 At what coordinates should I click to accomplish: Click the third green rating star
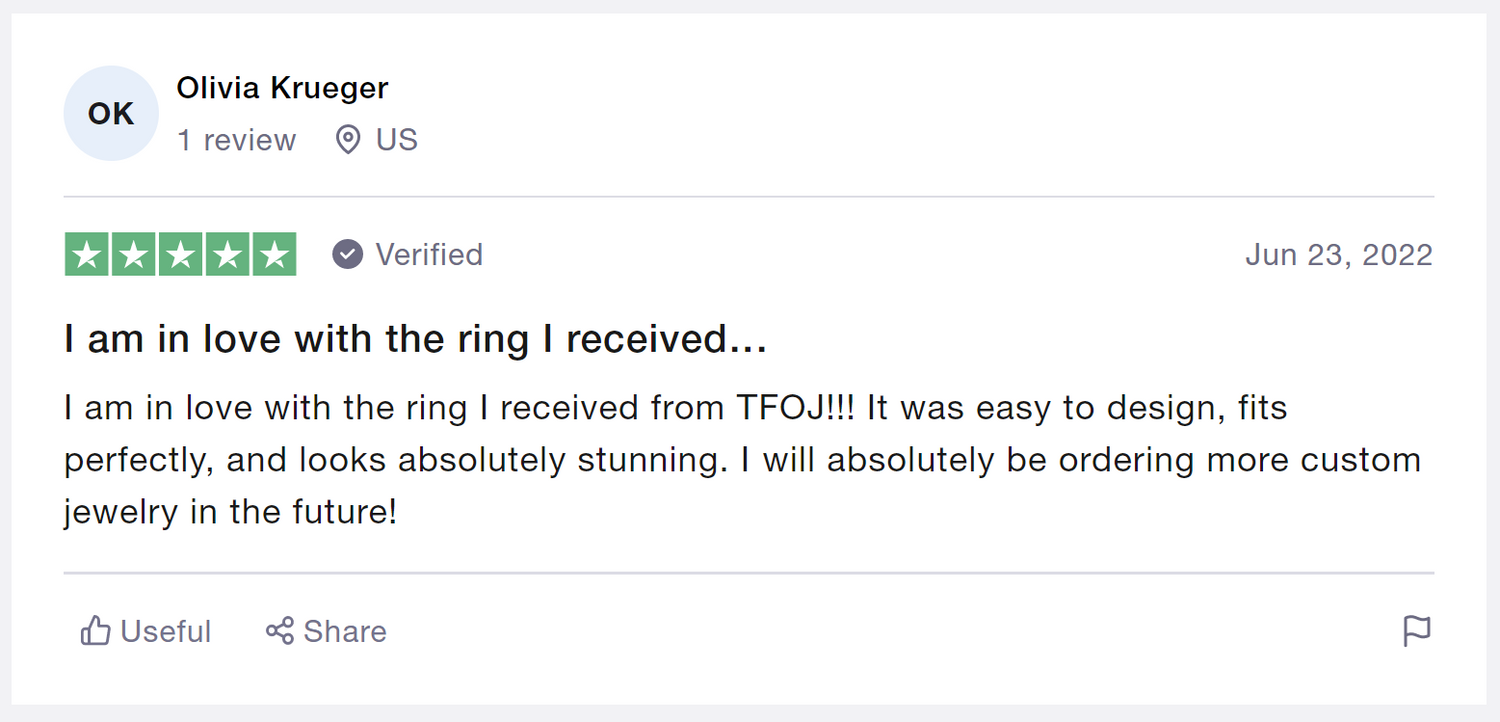tap(180, 255)
